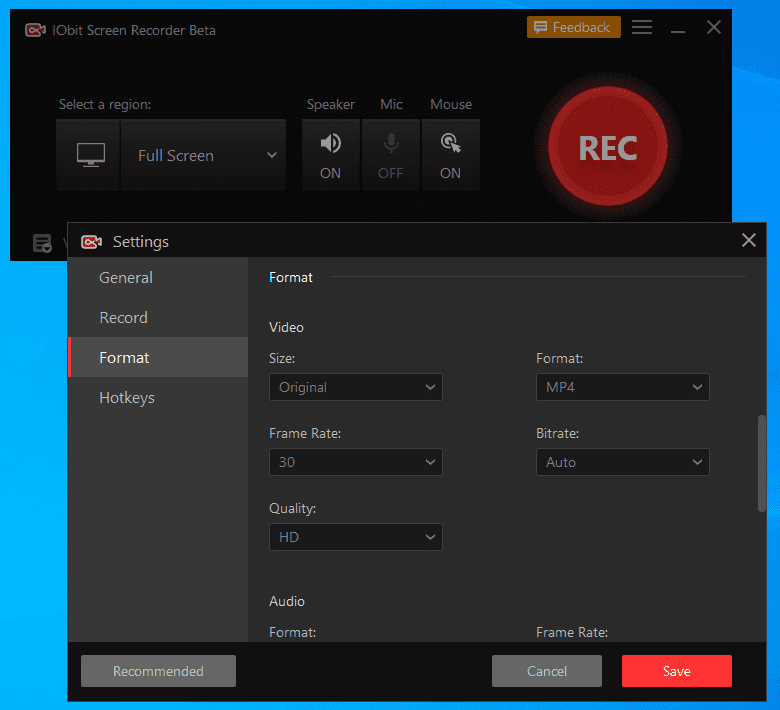Viewport: 780px width, 710px height.
Task: Click the 'Bitrate:' label
Action: pos(557,433)
